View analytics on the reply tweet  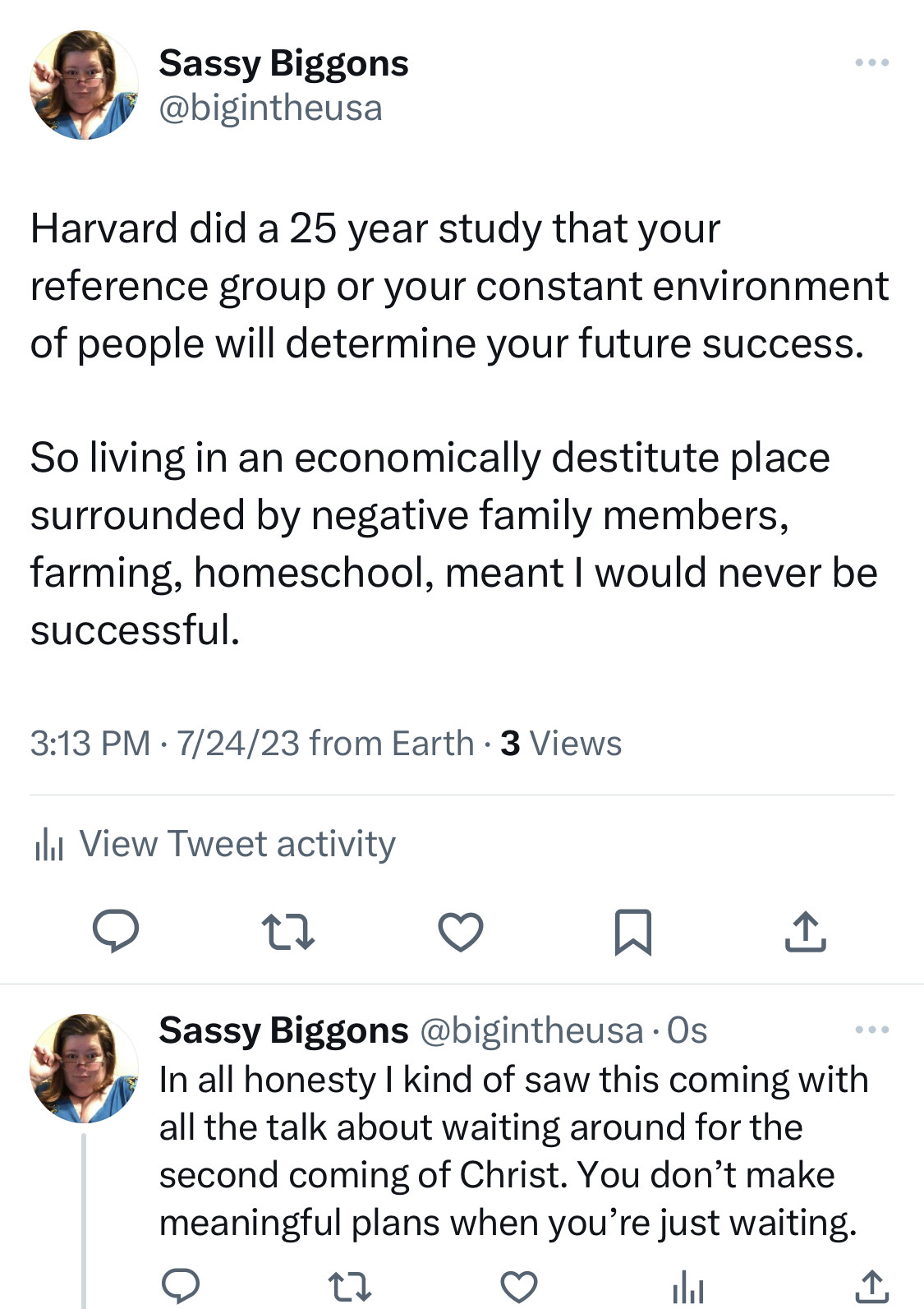[688, 1287]
